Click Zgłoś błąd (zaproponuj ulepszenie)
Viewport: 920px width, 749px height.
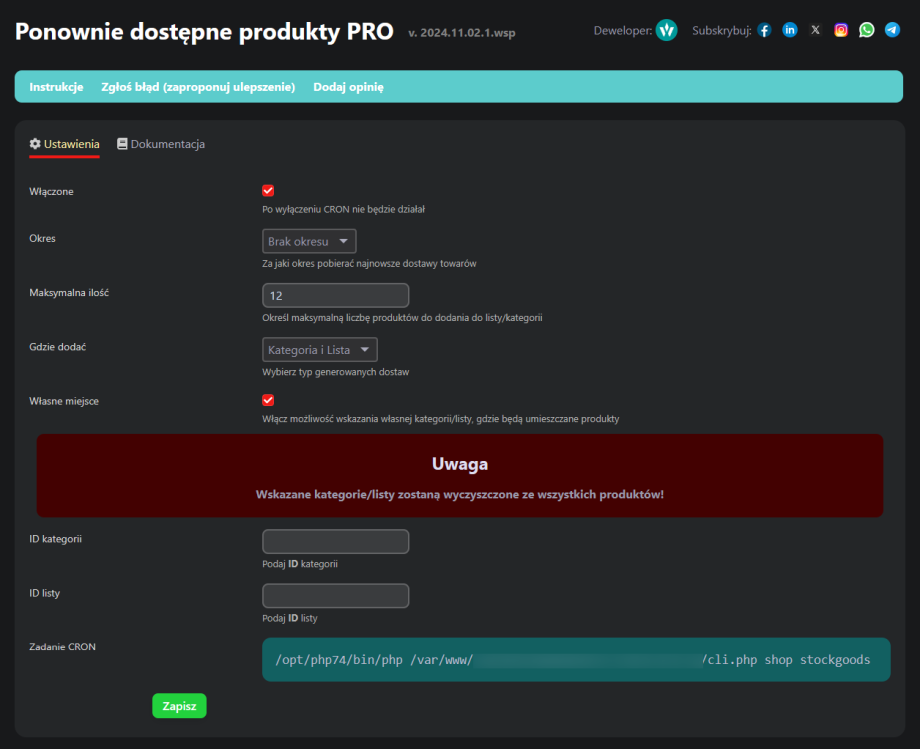198,87
